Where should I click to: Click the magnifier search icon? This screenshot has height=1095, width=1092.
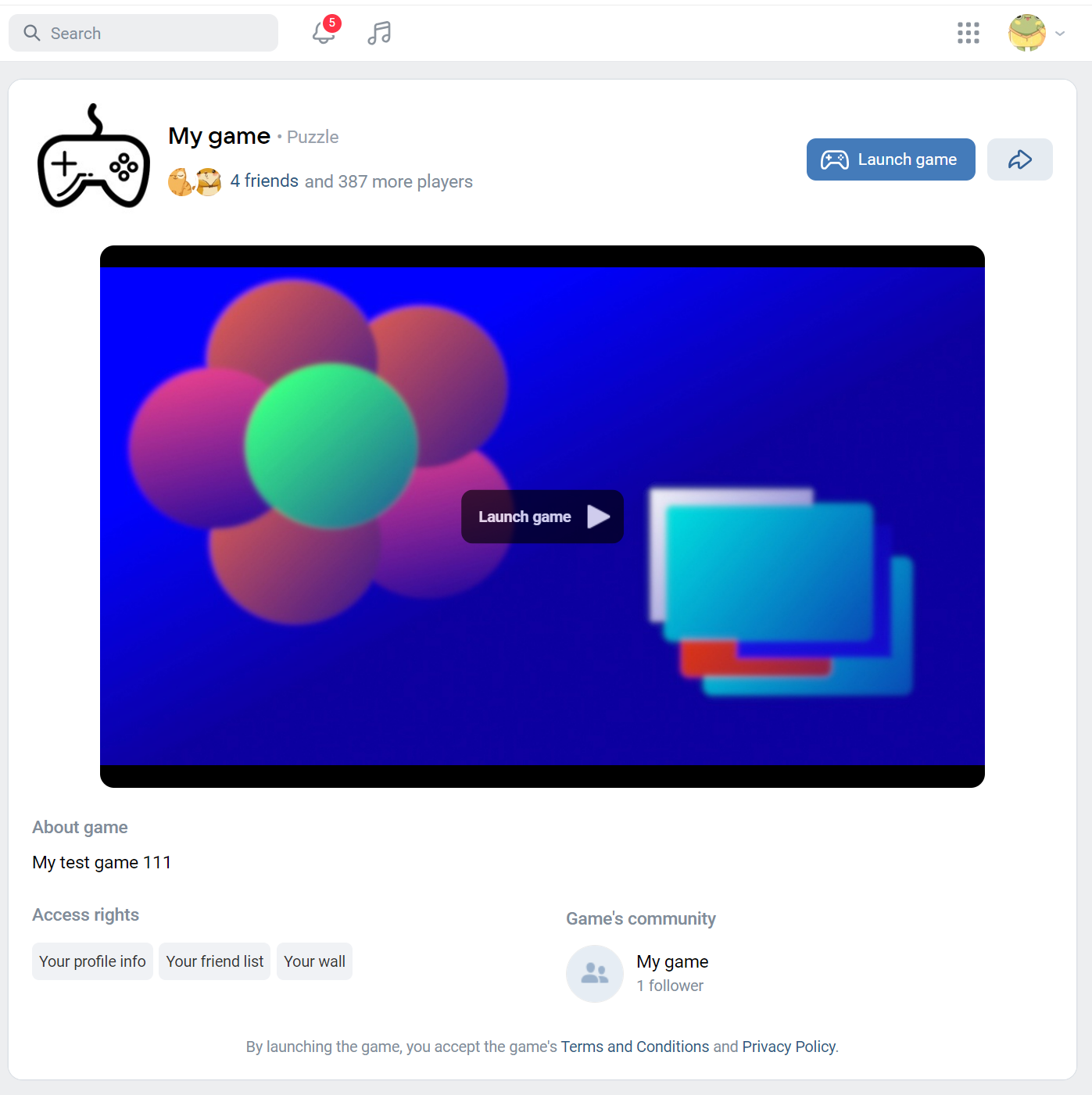(x=32, y=33)
